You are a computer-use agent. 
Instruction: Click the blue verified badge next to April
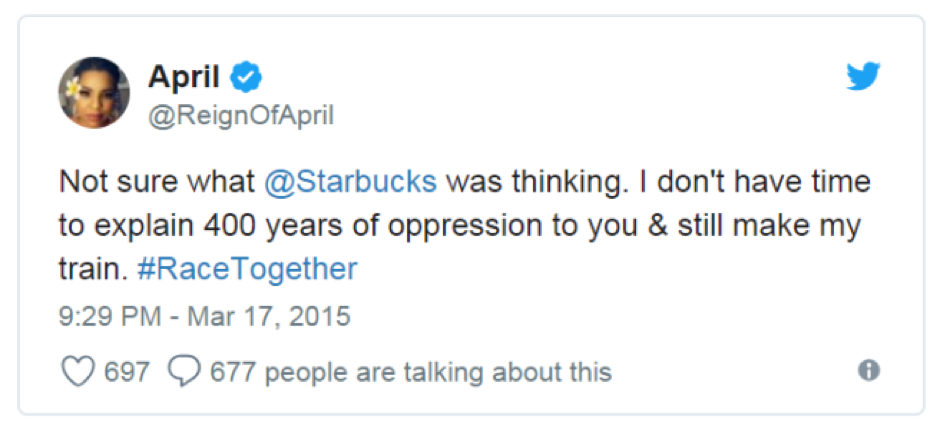tap(247, 76)
